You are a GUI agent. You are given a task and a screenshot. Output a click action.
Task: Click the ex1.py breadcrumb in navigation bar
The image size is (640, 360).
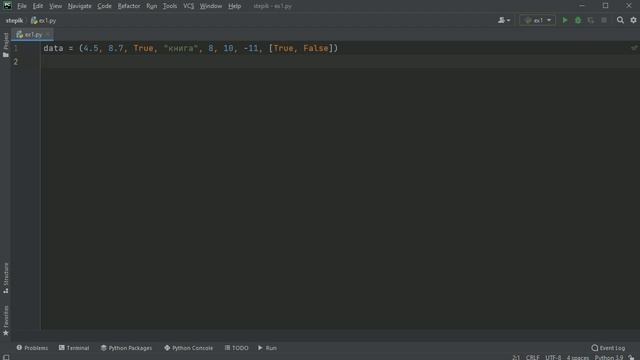[44, 20]
